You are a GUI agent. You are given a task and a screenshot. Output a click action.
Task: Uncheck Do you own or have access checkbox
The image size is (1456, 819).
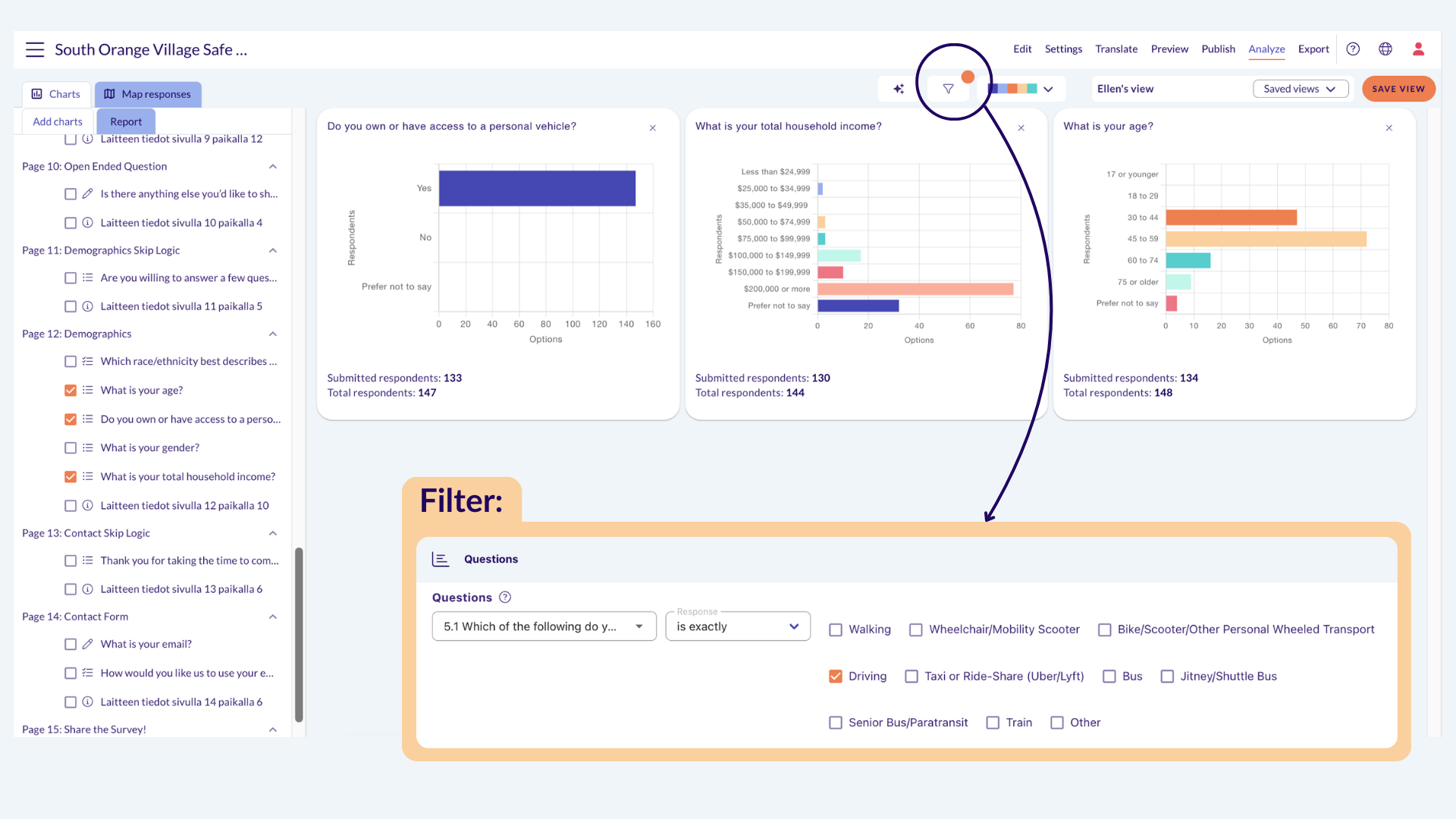tap(71, 419)
